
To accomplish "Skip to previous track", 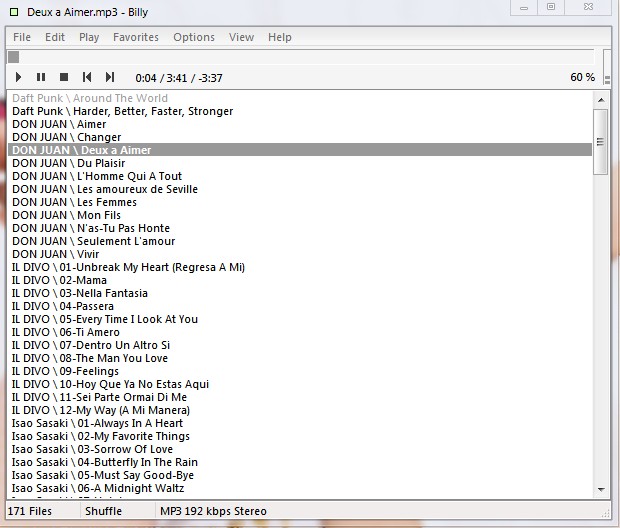I will point(87,77).
